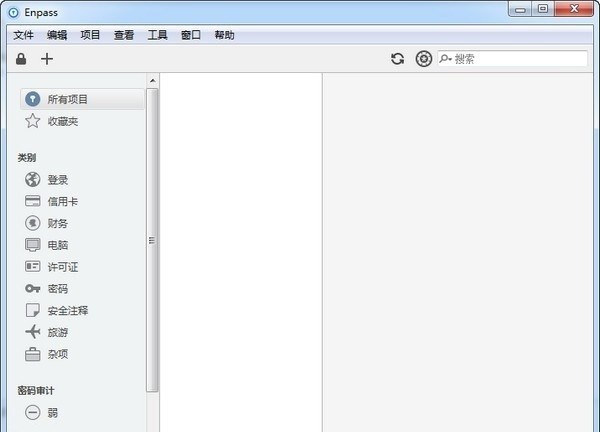Viewport: 600px width, 432px height.
Task: Click the Enpass logo in title bar
Action: coord(13,13)
